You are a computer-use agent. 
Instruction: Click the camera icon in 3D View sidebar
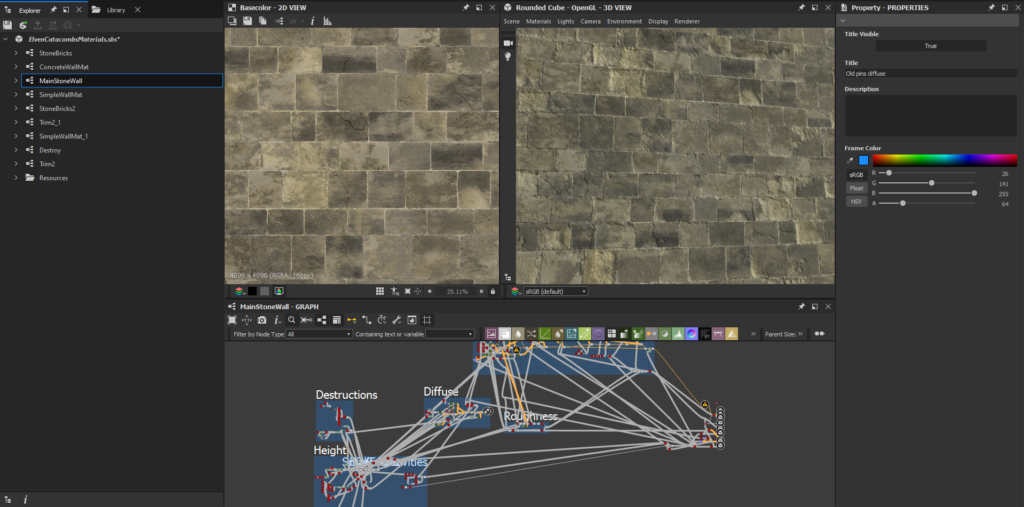508,43
